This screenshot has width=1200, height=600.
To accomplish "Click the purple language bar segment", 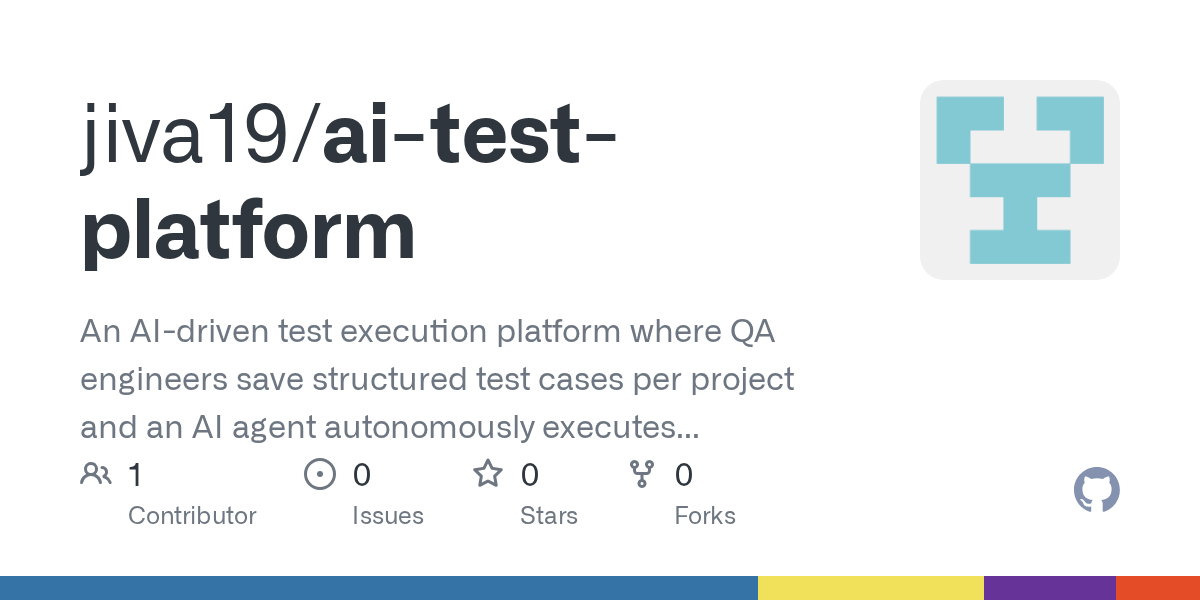I will 1050,588.
